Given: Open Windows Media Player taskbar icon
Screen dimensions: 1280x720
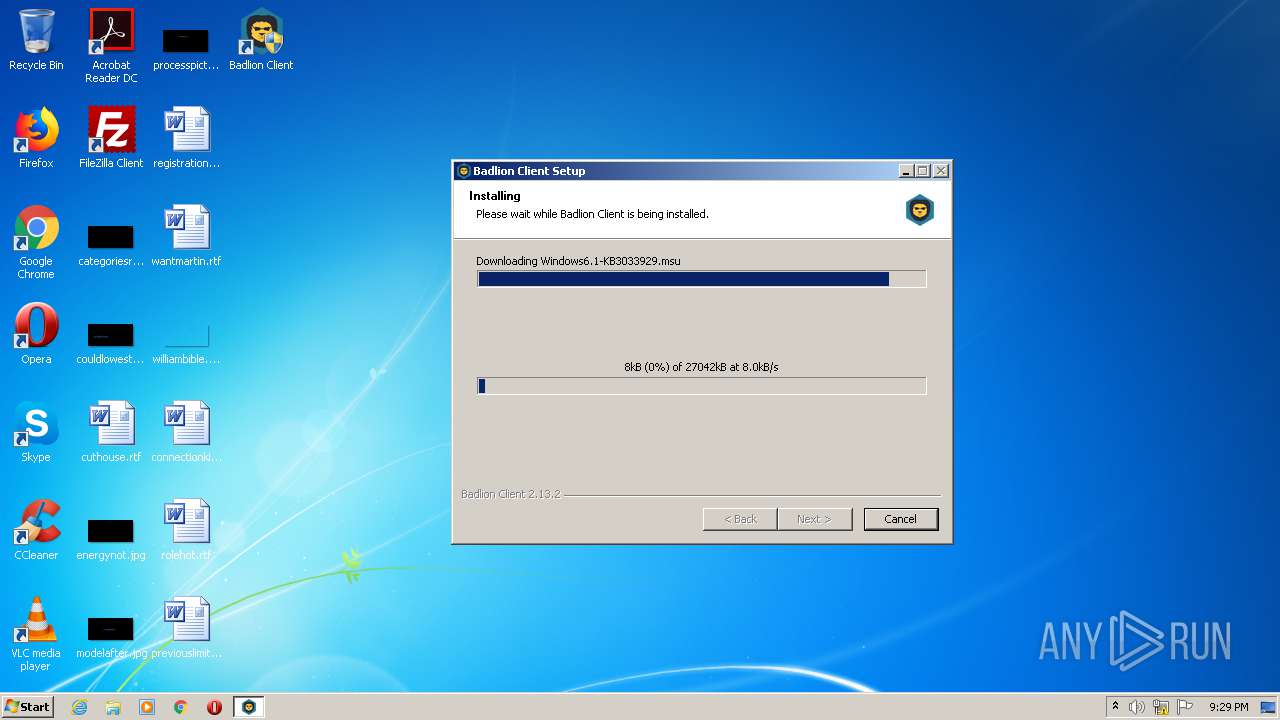Looking at the screenshot, I should tap(147, 707).
